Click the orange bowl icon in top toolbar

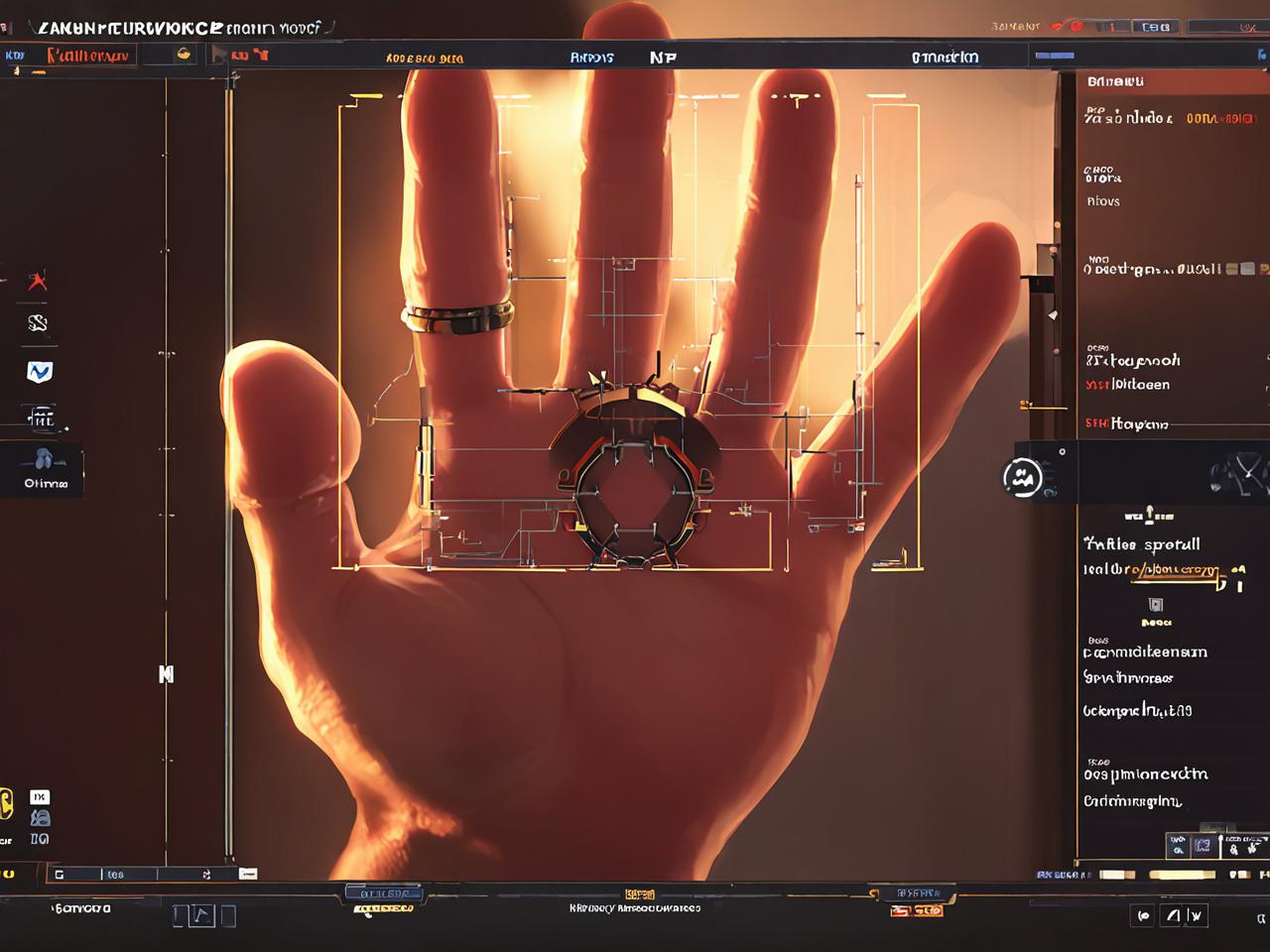point(183,56)
